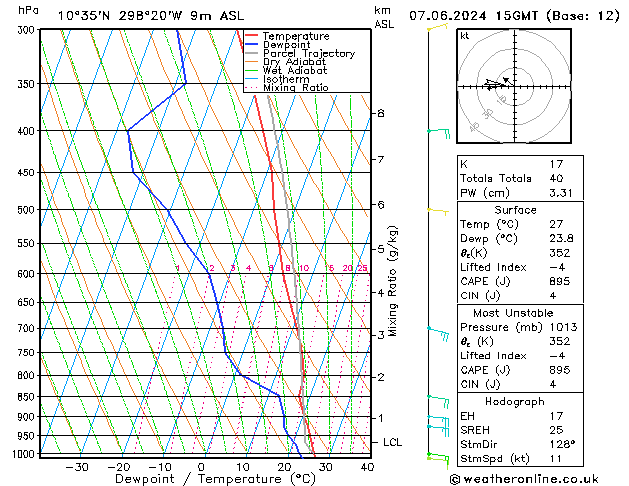Click the EH value 17
629x486 pixels.
click(x=556, y=416)
